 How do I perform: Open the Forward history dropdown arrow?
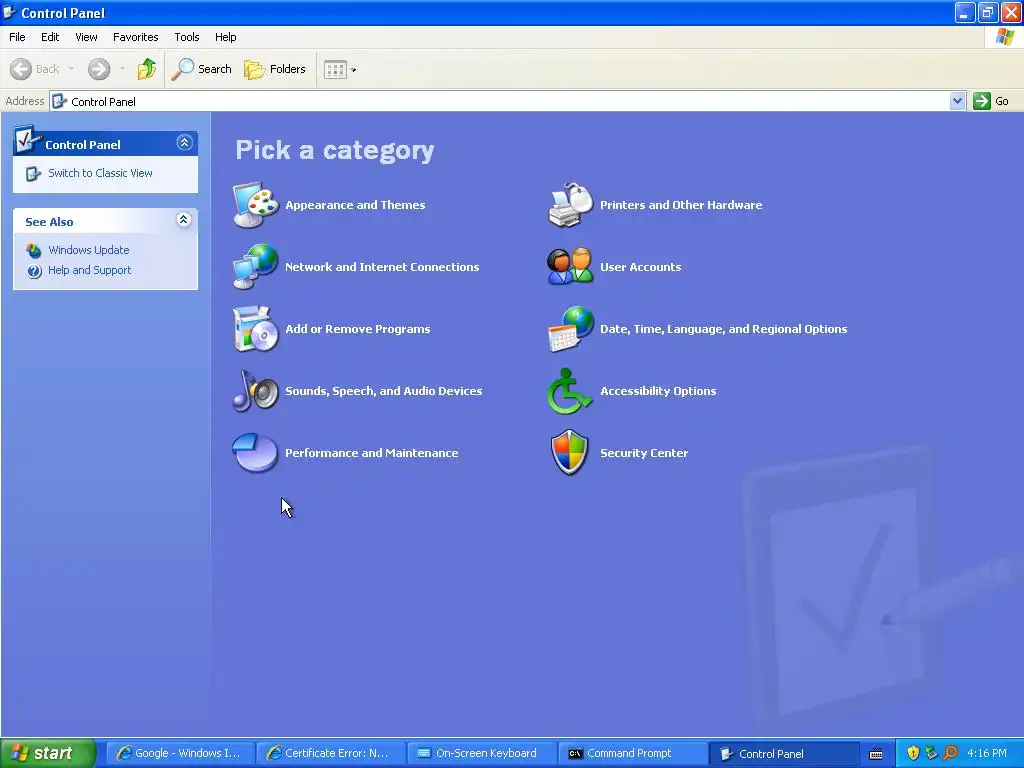122,69
